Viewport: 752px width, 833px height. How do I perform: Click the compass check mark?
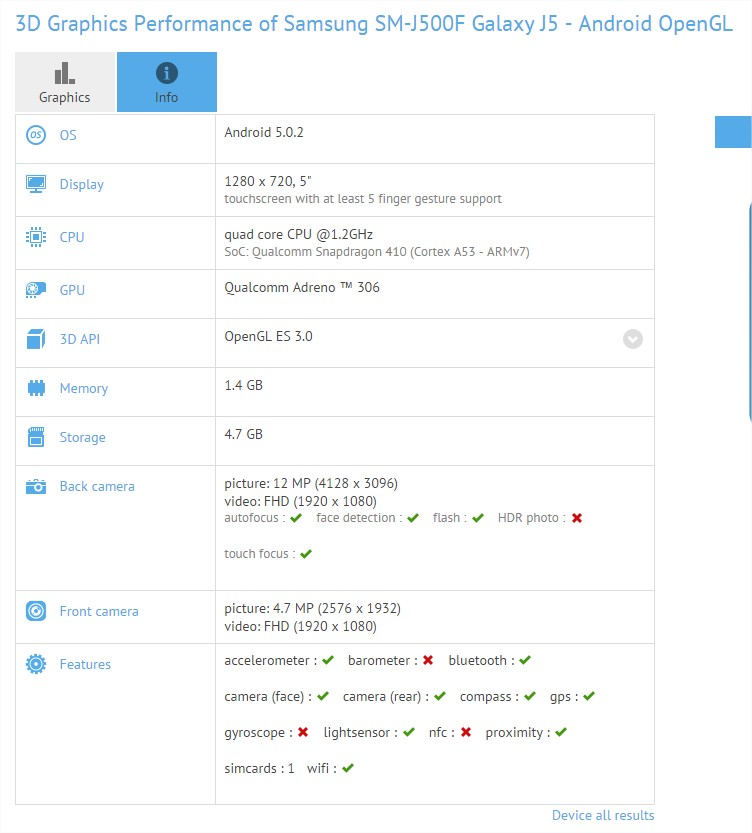pyautogui.click(x=530, y=696)
